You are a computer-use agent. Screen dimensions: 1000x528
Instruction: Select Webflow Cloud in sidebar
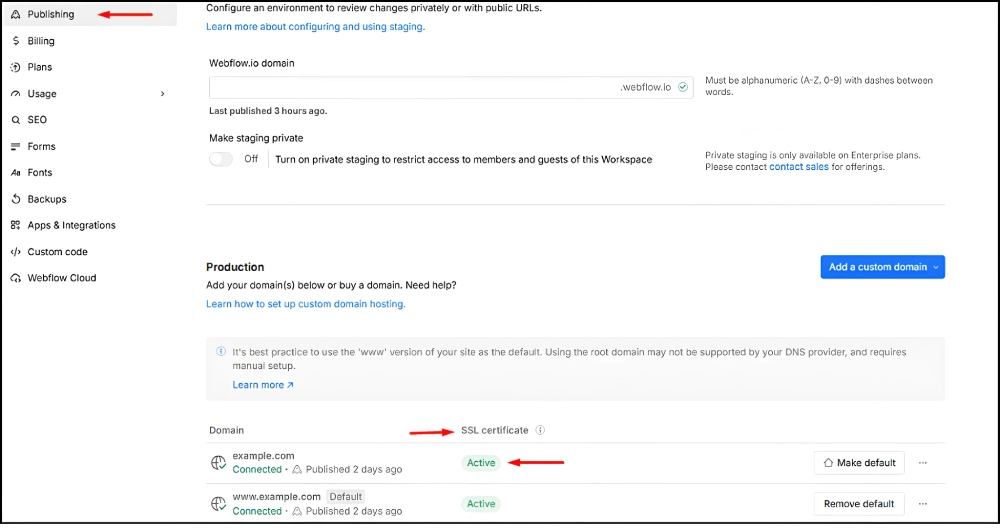62,278
